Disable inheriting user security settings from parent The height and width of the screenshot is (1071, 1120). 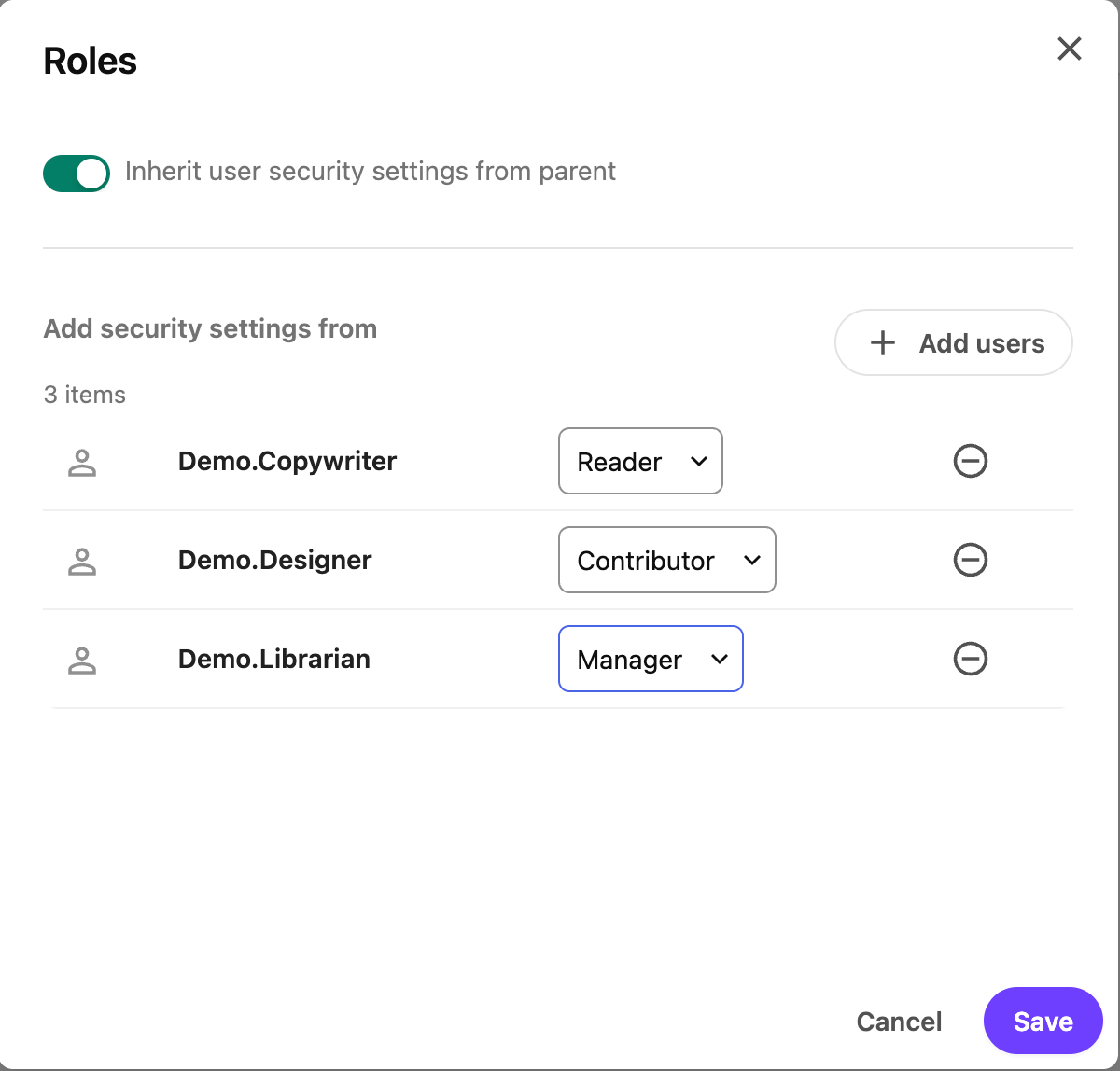tap(76, 173)
